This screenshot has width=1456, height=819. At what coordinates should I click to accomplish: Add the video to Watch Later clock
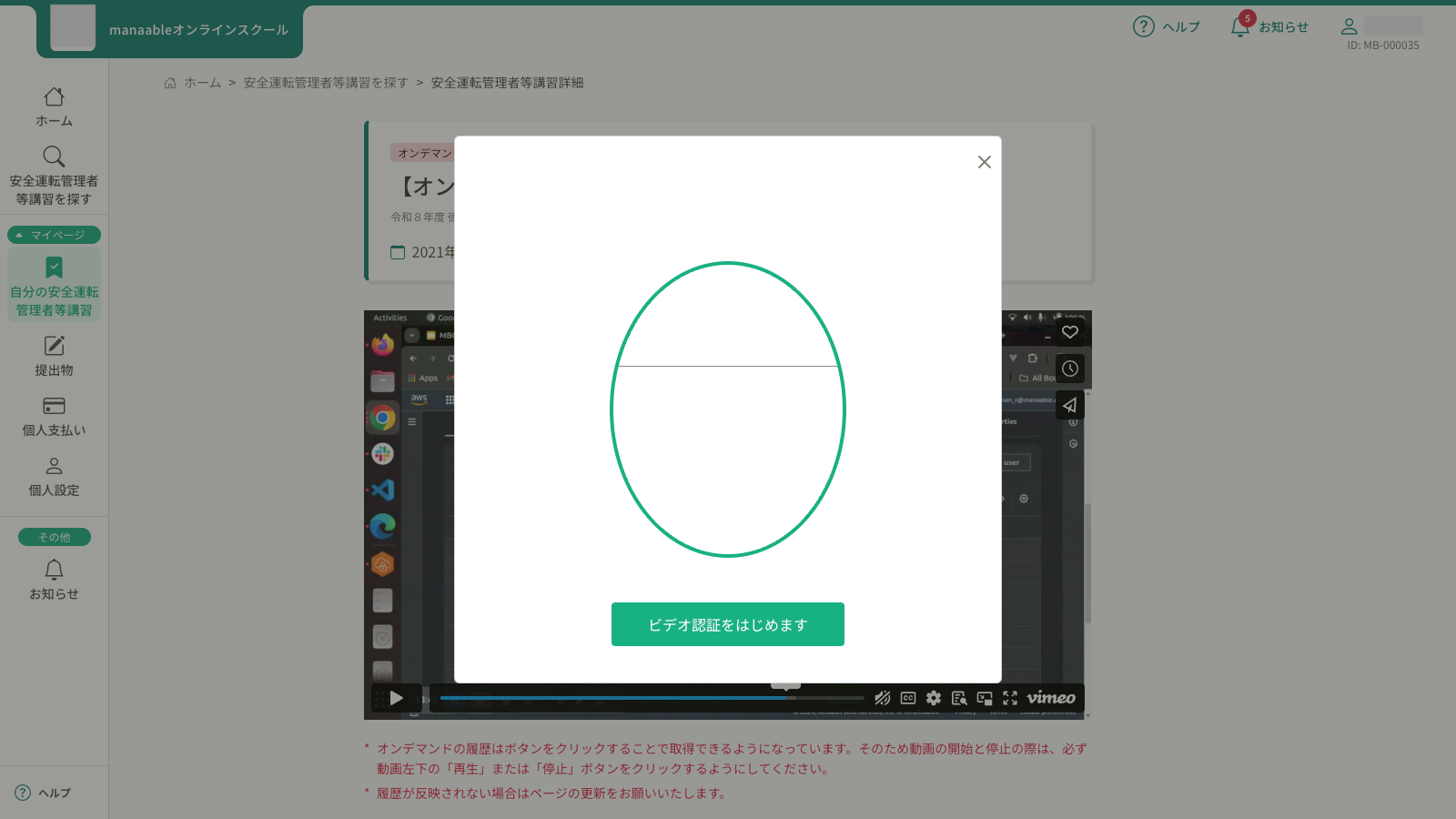1070,369
